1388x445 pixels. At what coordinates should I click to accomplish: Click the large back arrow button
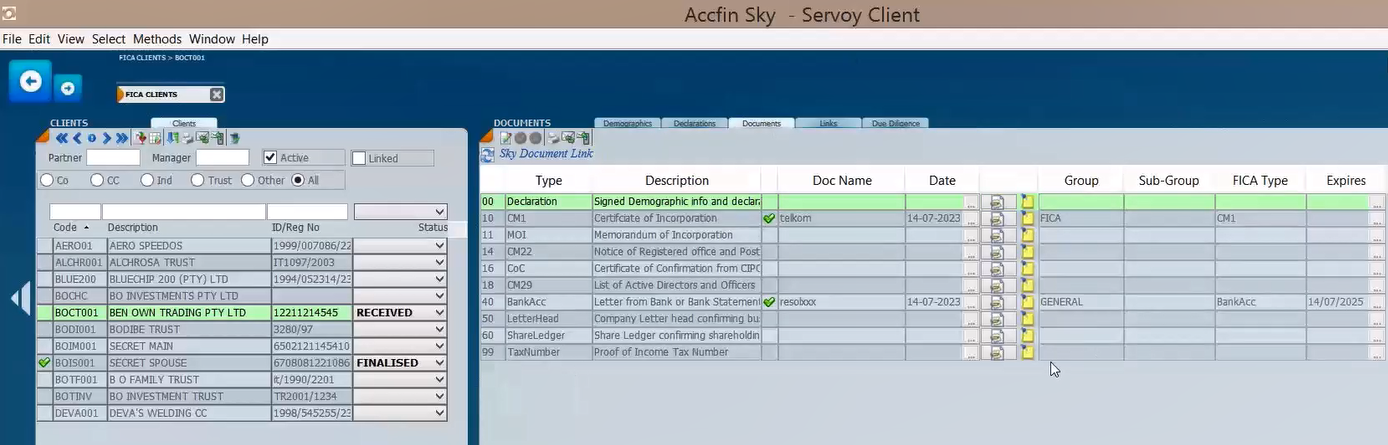point(30,81)
